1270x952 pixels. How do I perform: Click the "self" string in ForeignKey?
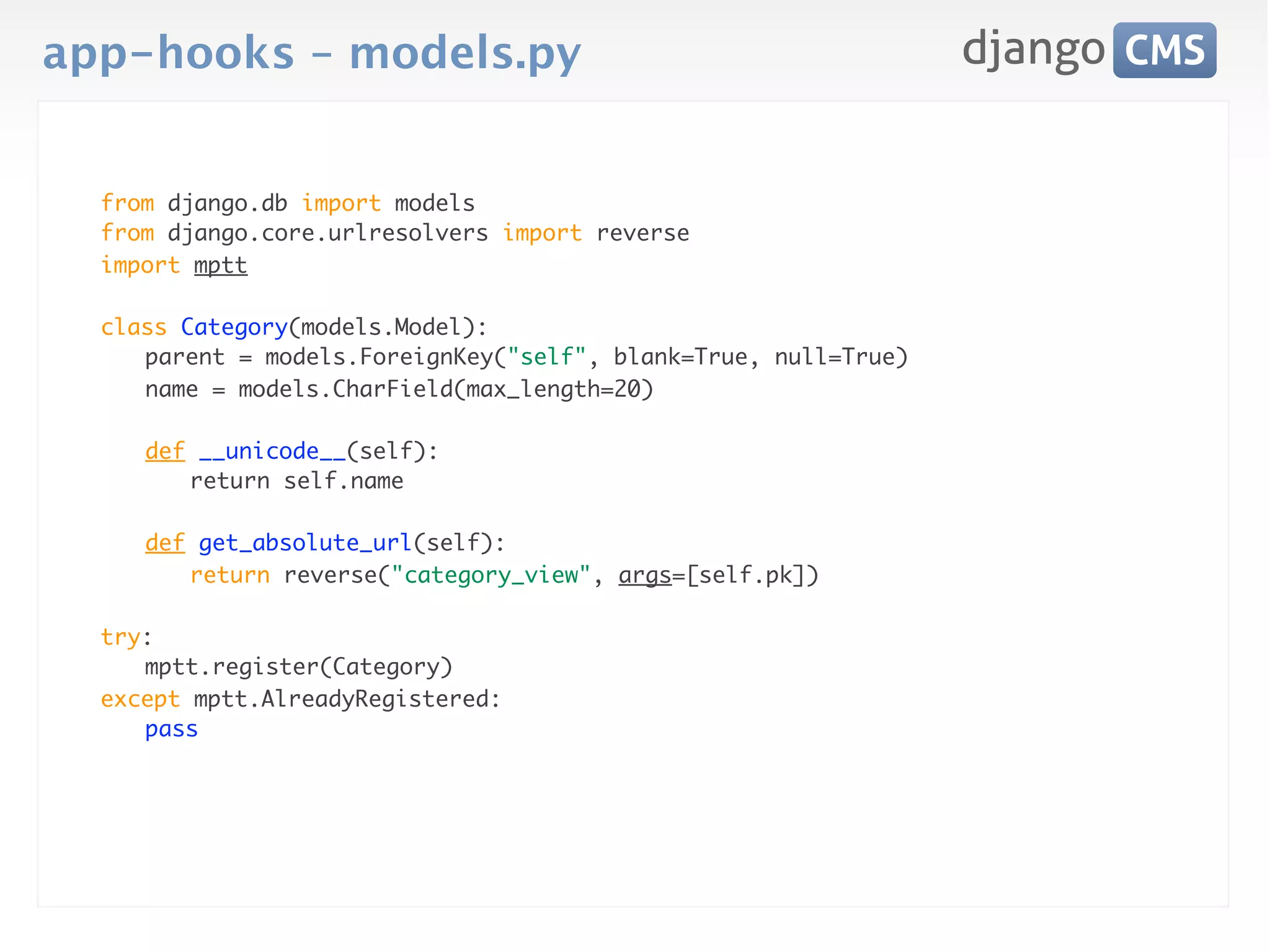coord(546,358)
